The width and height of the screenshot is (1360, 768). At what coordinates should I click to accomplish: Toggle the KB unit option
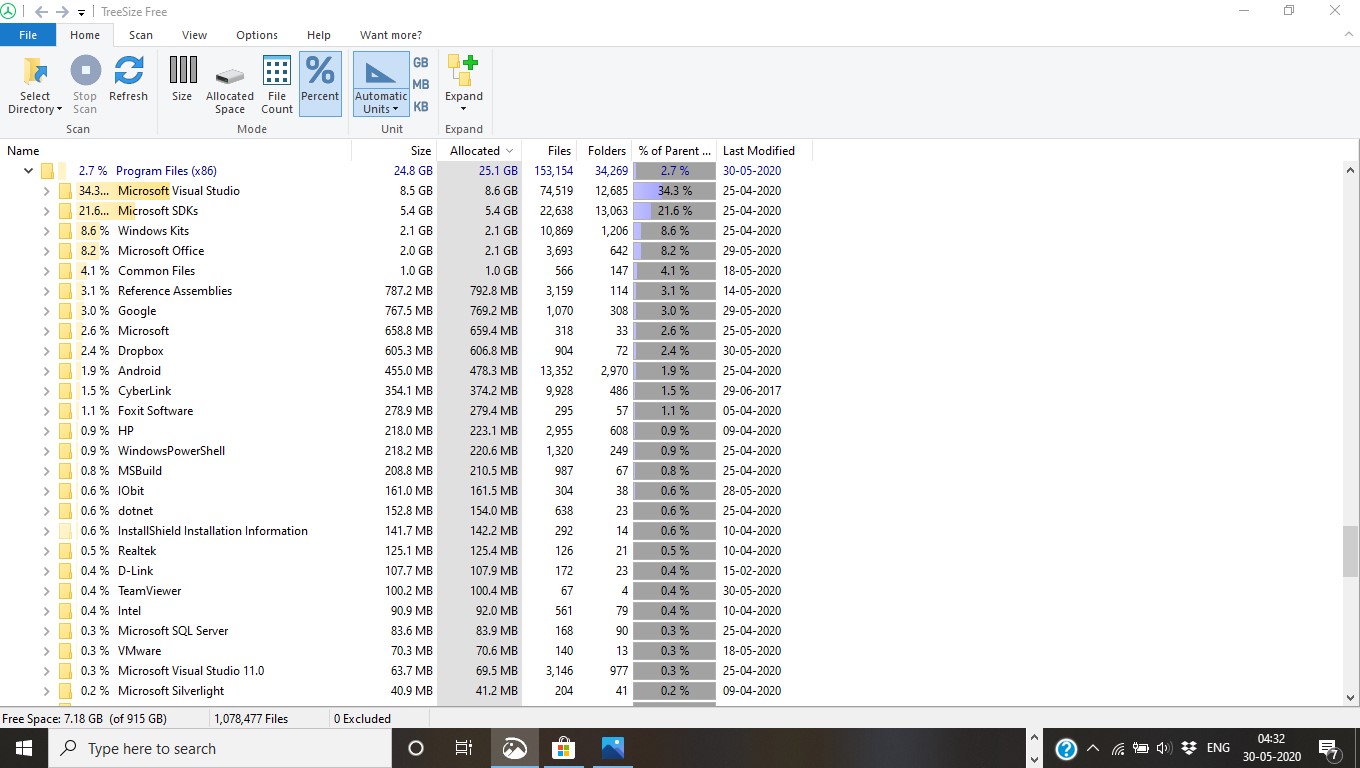point(421,106)
